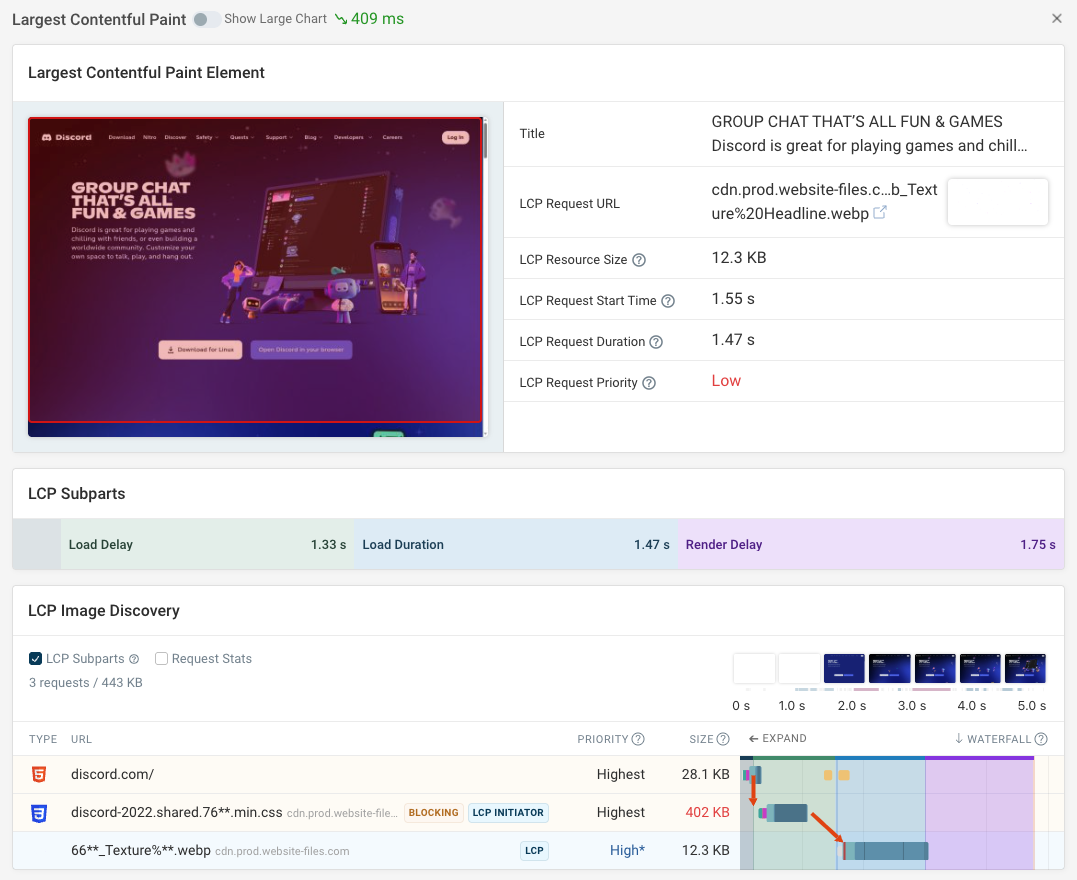Click the first blank filmstrip frame

[754, 668]
